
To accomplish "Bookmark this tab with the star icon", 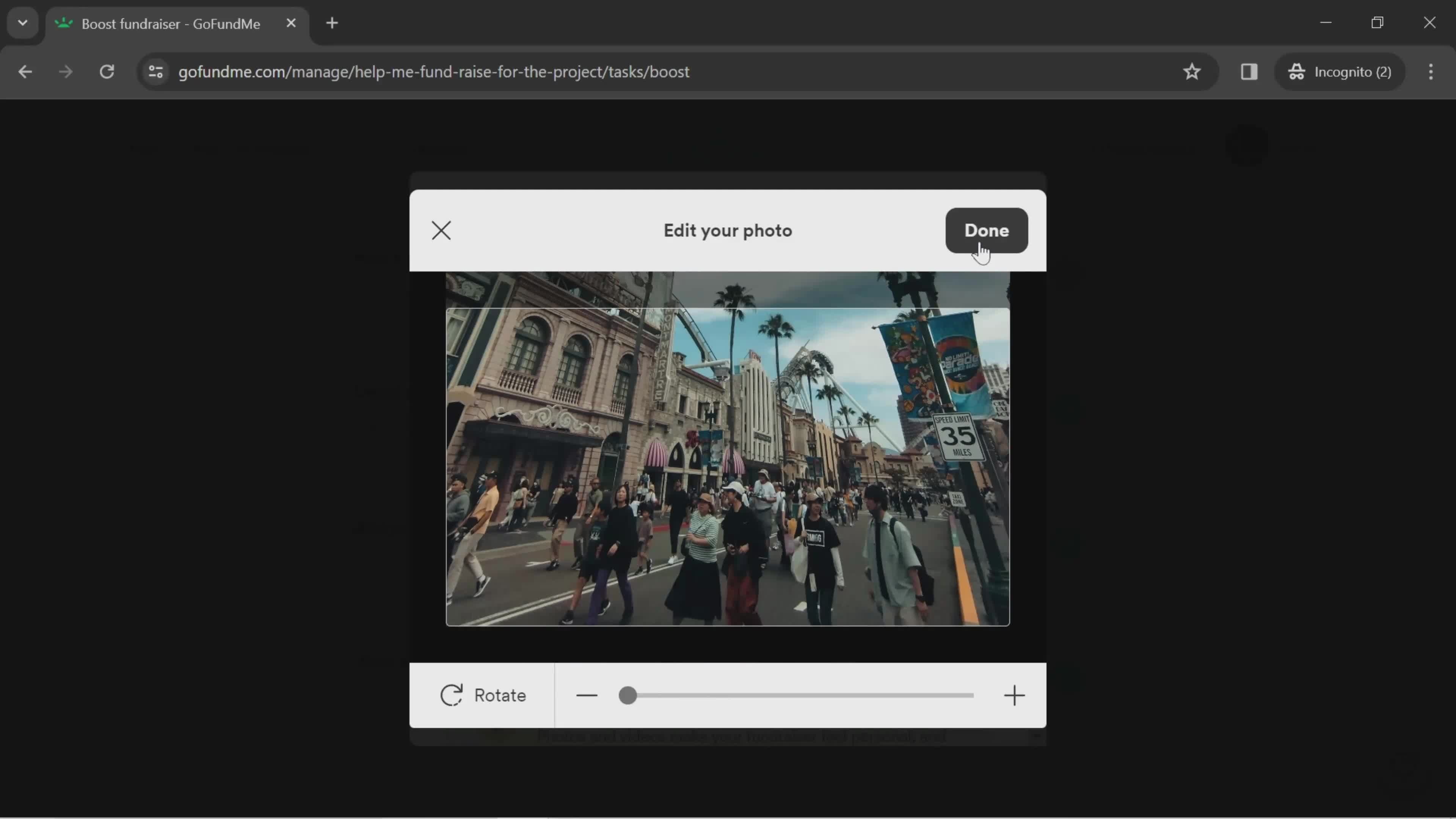I will (1191, 72).
